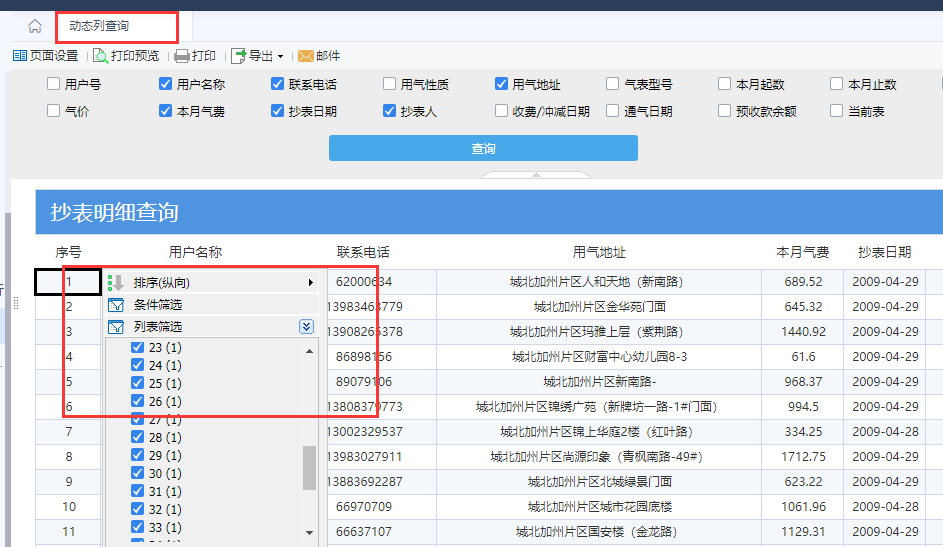The image size is (943, 547).
Task: Click the 抄表日期 column header
Action: [x=884, y=252]
